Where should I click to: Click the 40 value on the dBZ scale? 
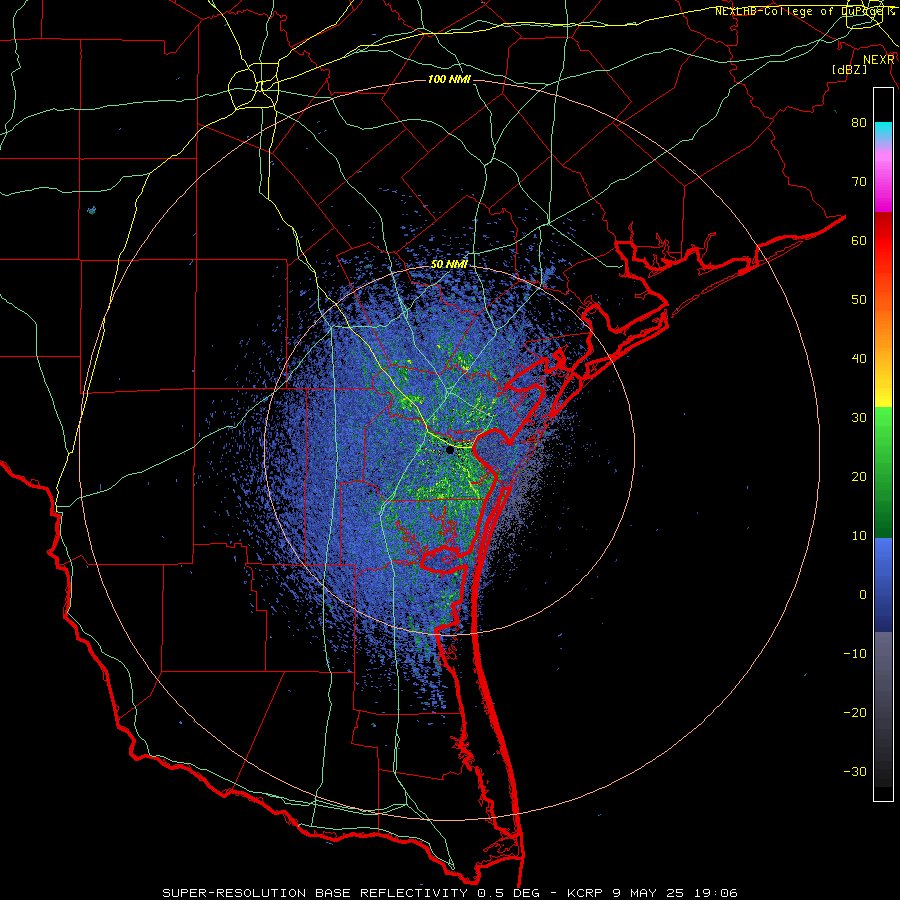pos(859,359)
